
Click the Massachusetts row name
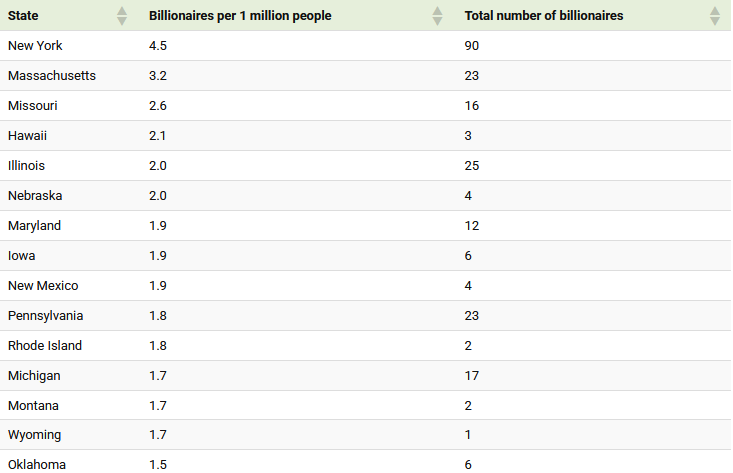pos(52,76)
